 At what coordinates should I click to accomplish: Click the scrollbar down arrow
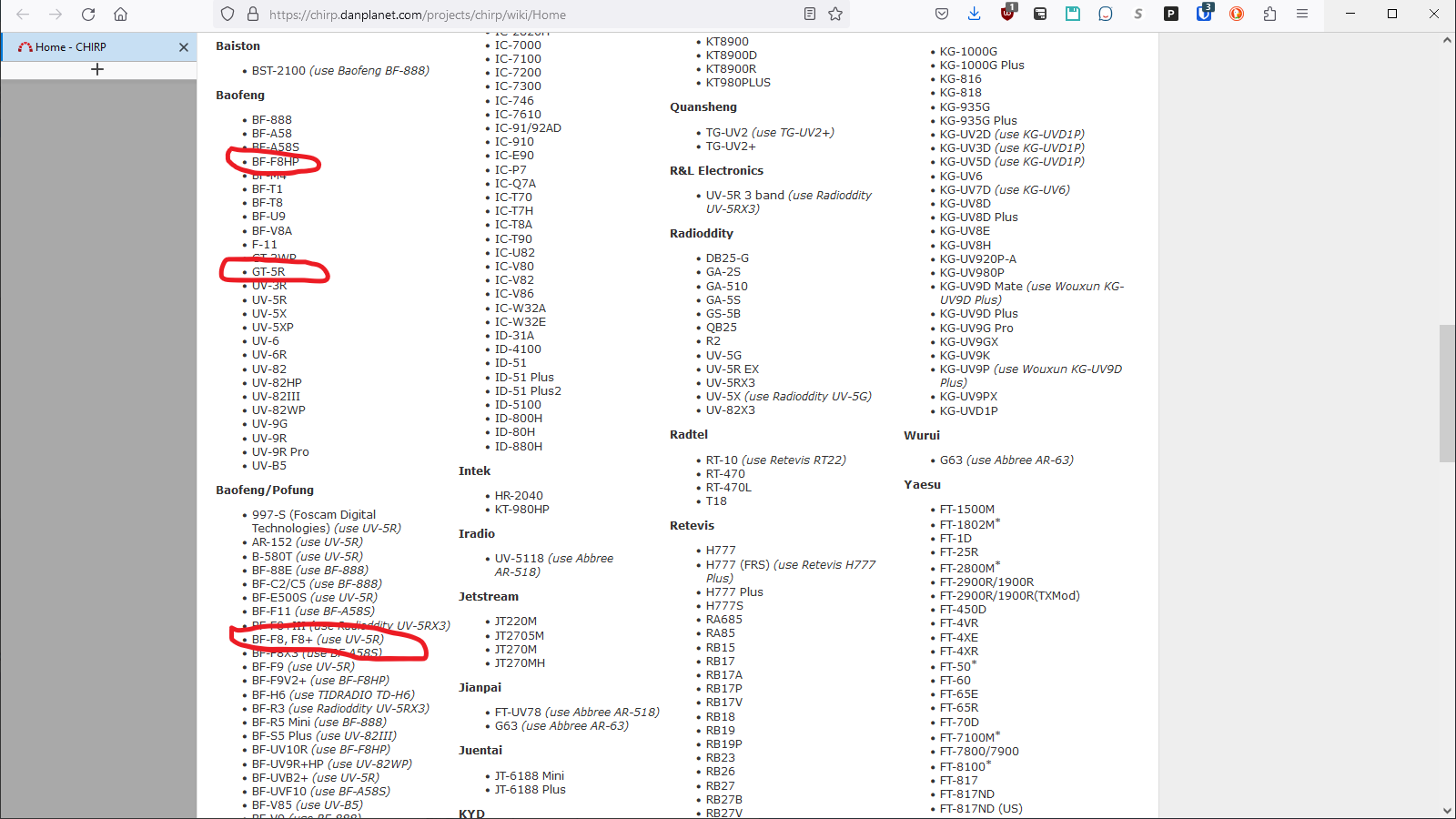point(1447,810)
